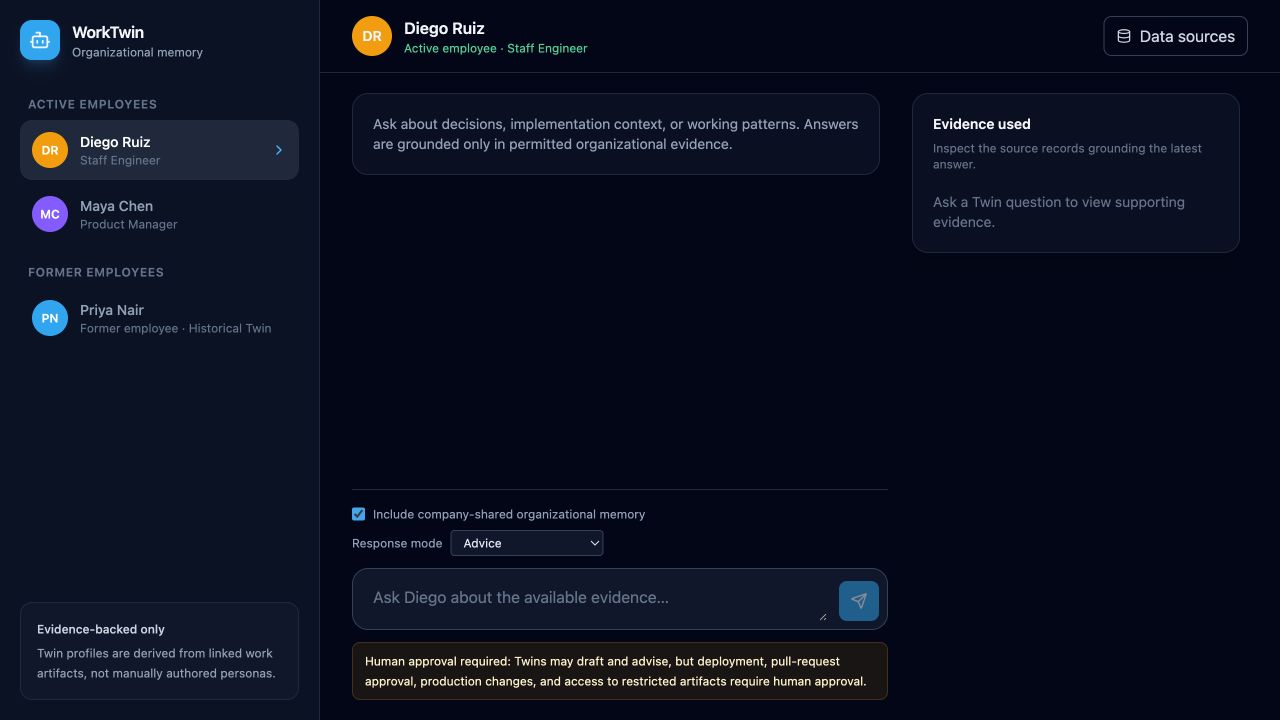1280x720 pixels.
Task: Click Maya Chen's MC avatar
Action: [50, 214]
